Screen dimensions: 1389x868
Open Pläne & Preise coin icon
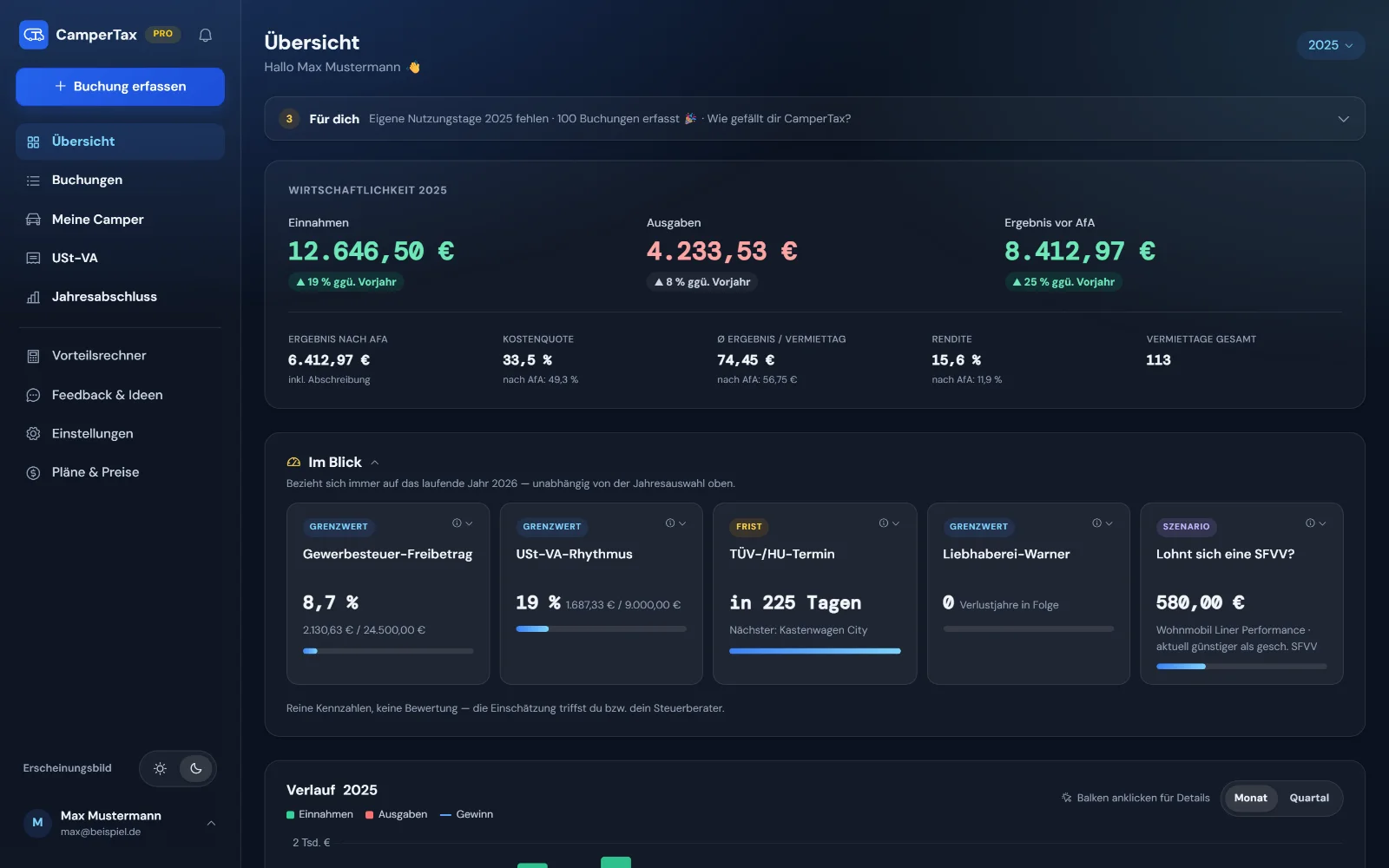[x=33, y=472]
